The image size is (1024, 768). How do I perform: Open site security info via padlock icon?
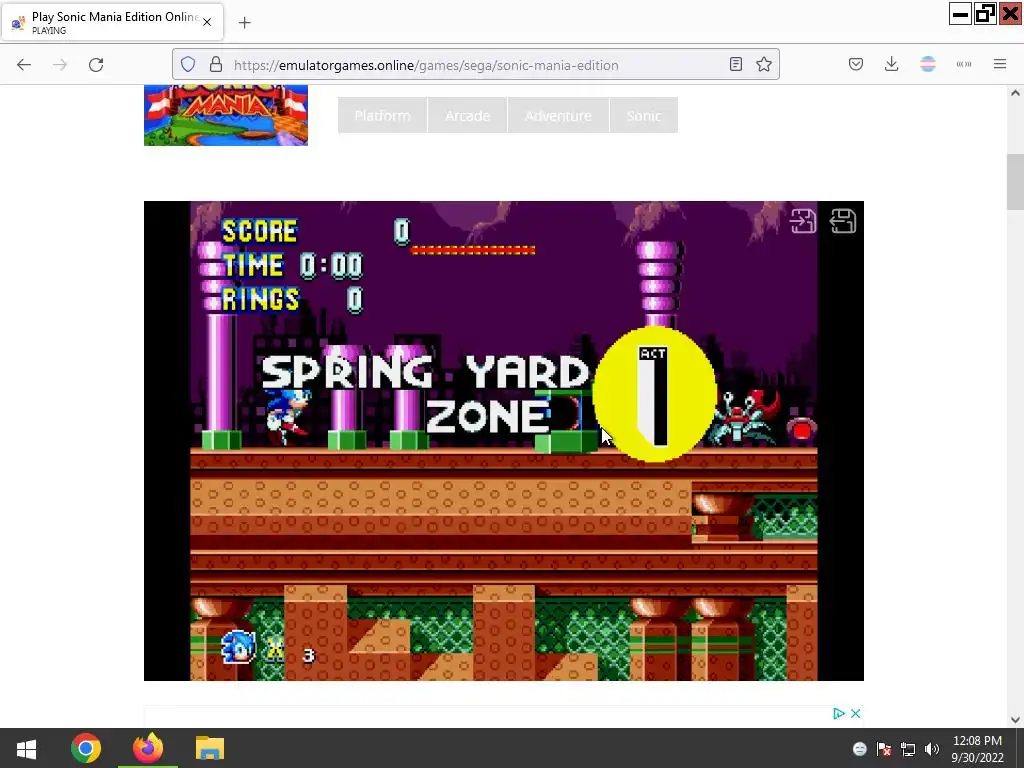[x=216, y=65]
